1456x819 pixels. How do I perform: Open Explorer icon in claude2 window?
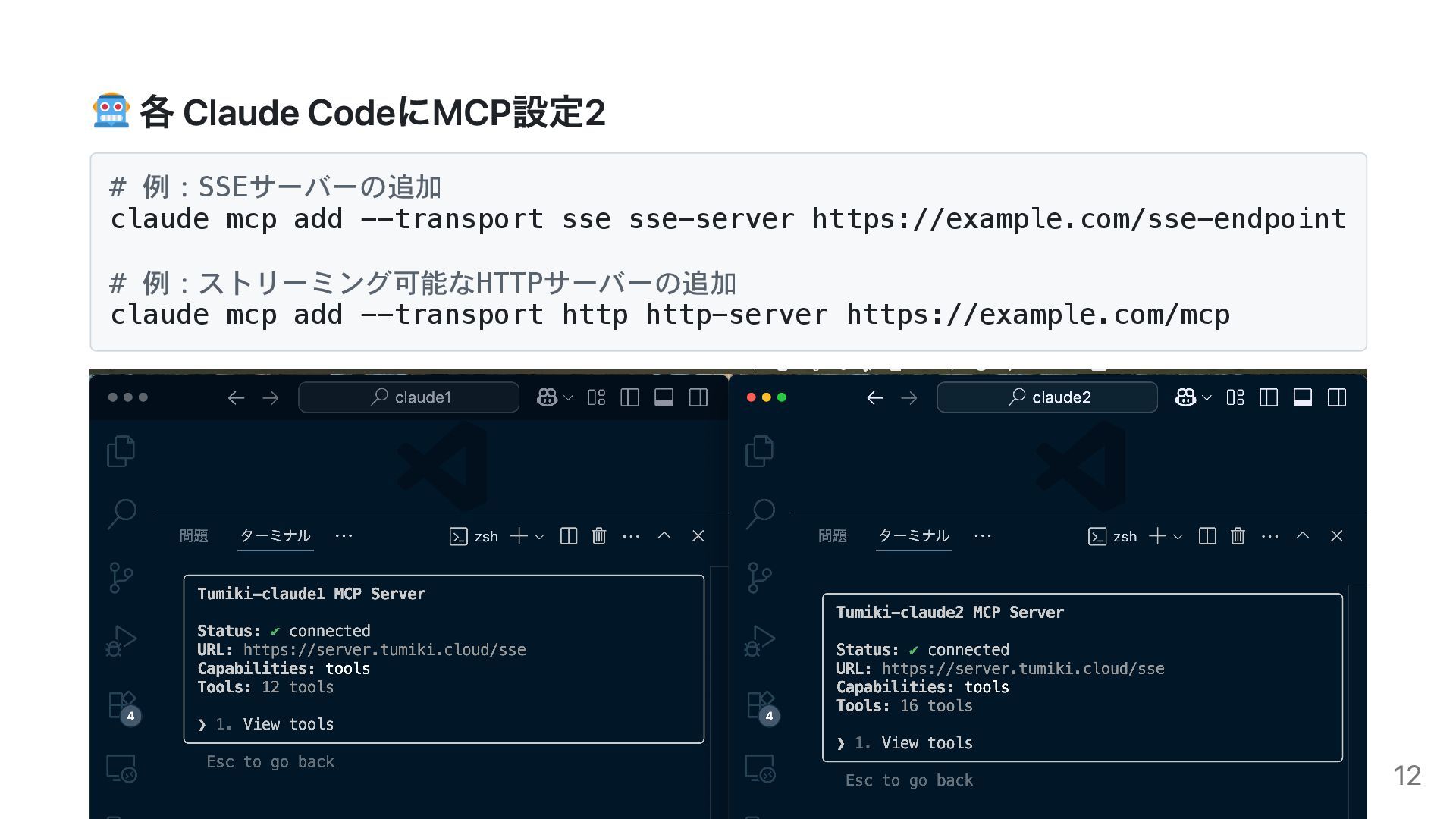(760, 450)
